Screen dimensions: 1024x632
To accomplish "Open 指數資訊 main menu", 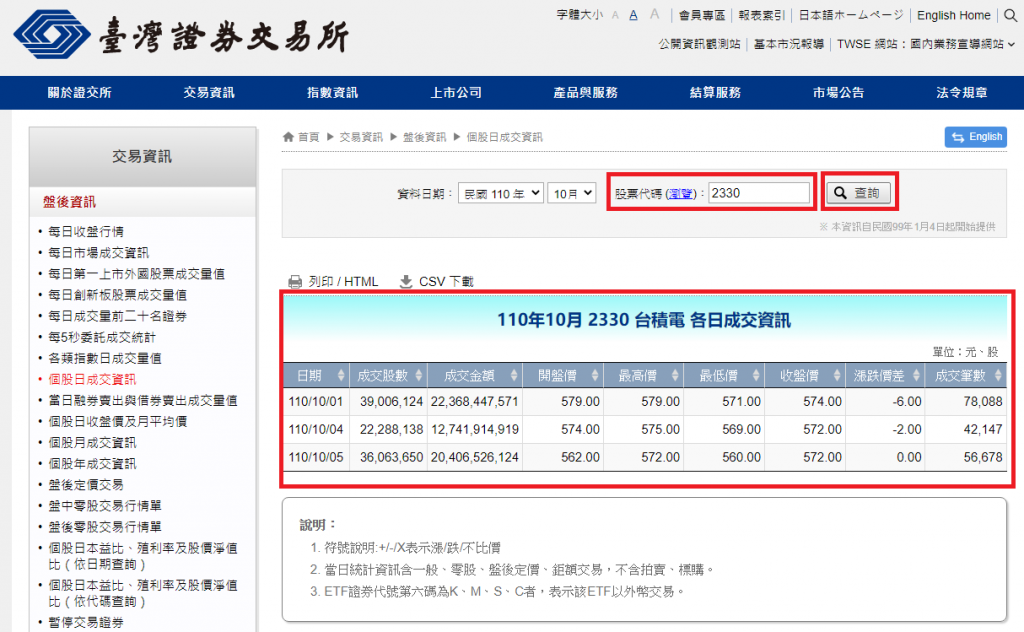I will click(332, 93).
